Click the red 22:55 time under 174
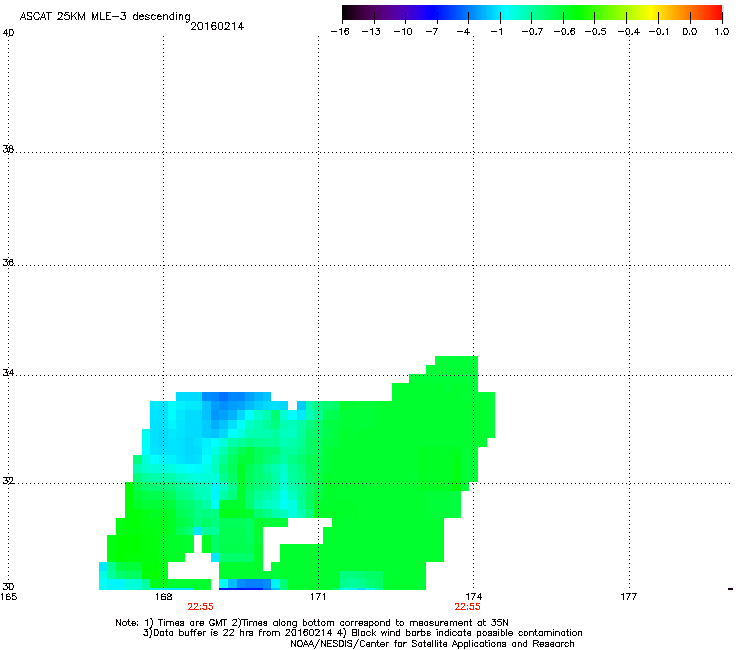The height and width of the screenshot is (650, 740). [x=467, y=607]
